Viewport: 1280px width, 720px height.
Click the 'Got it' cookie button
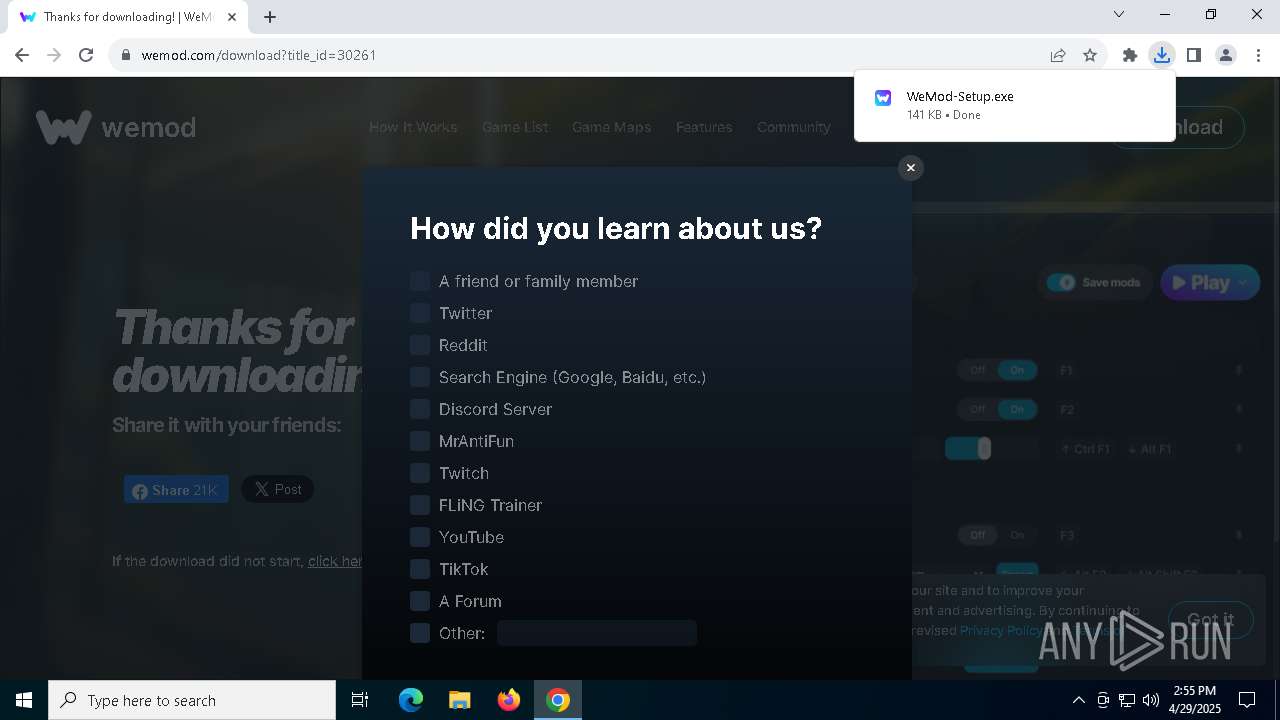point(1210,619)
